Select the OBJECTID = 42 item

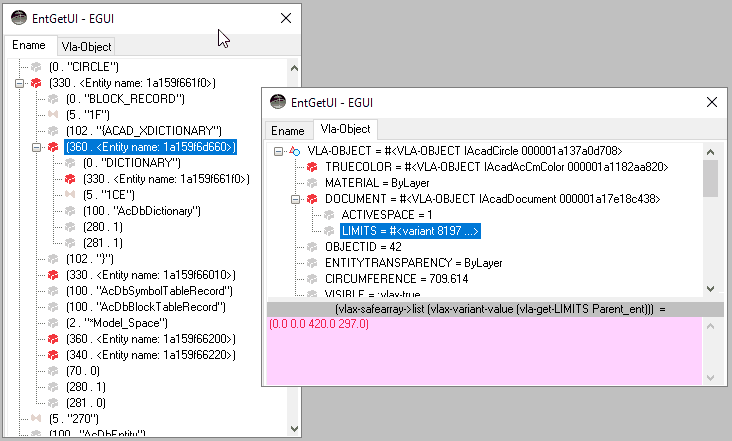coord(362,247)
